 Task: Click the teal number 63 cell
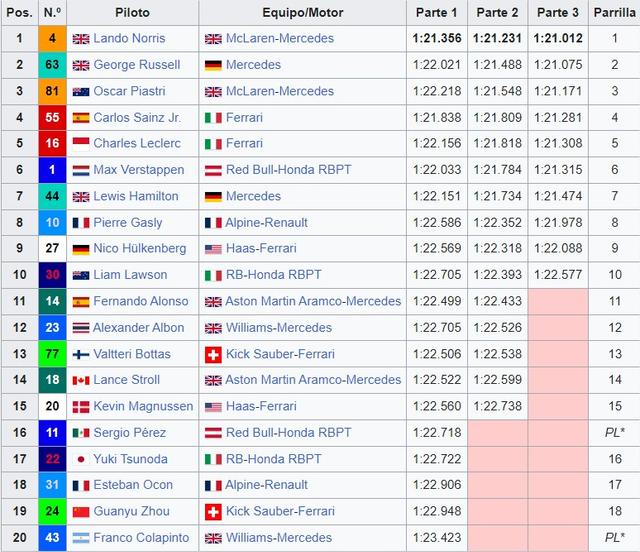tap(52, 65)
